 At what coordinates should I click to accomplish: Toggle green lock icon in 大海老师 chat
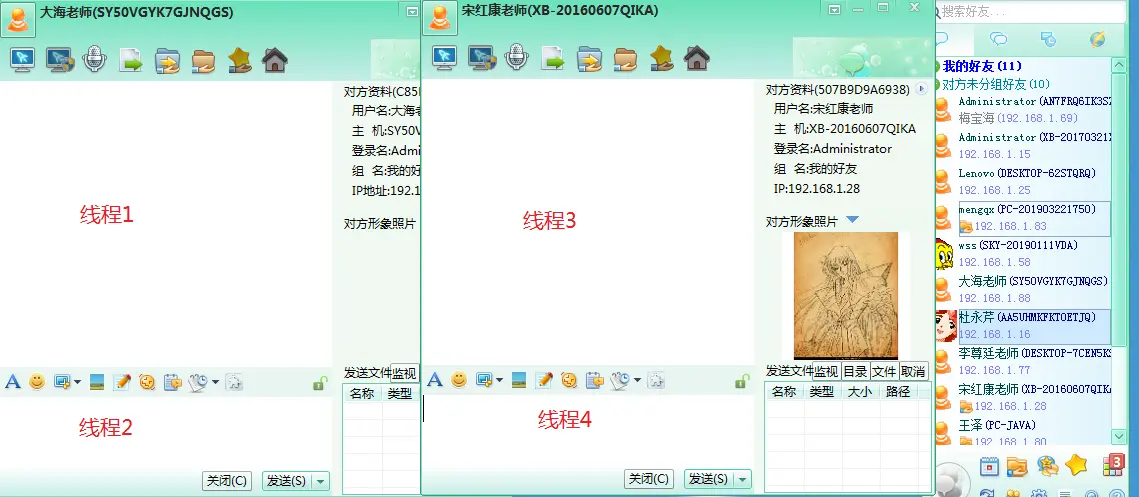click(320, 382)
